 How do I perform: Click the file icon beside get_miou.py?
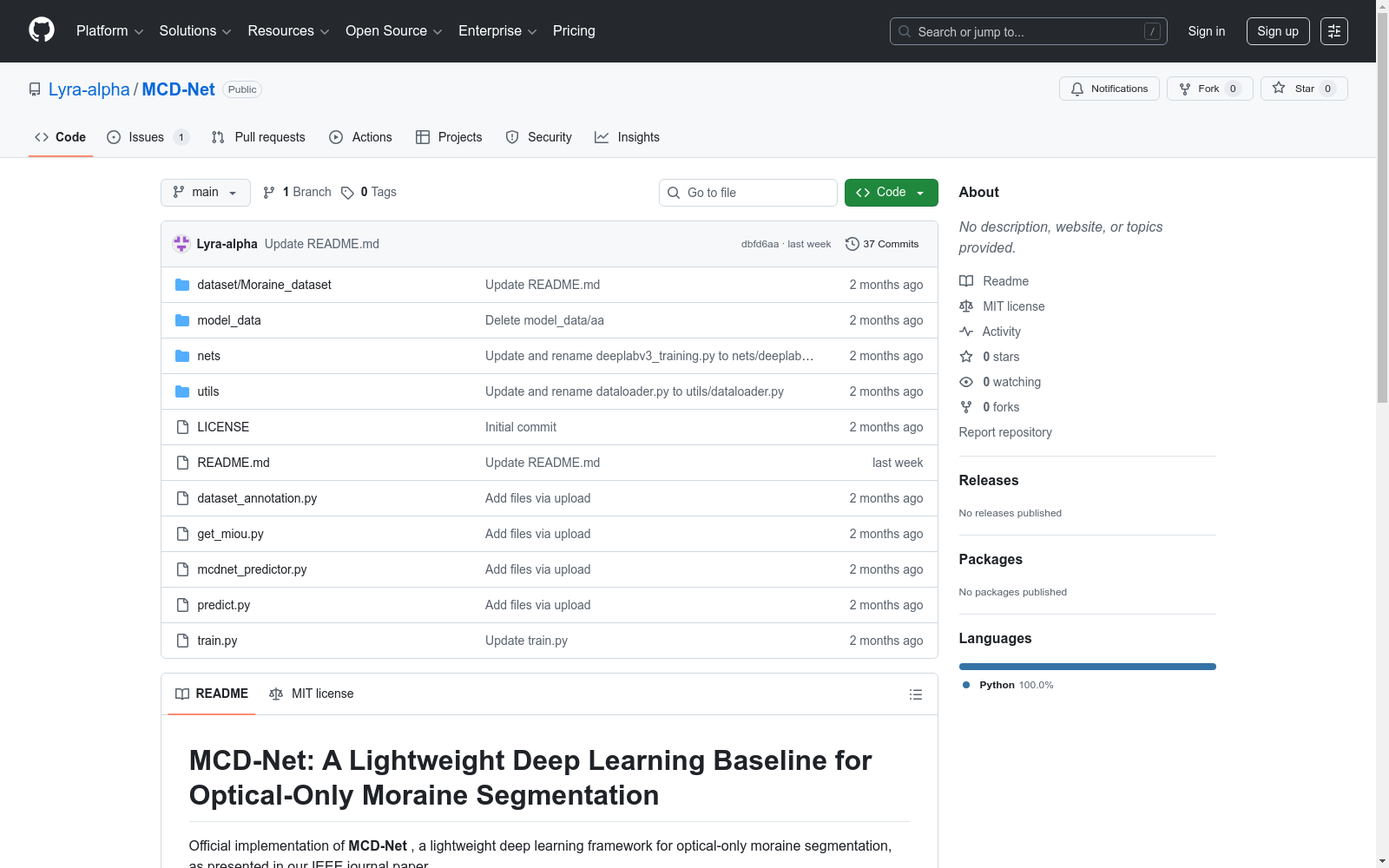pyautogui.click(x=182, y=534)
